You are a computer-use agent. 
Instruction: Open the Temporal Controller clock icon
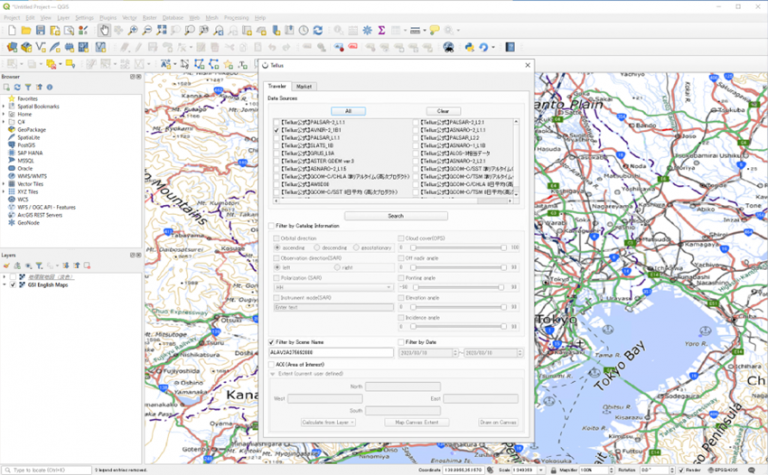tap(304, 30)
